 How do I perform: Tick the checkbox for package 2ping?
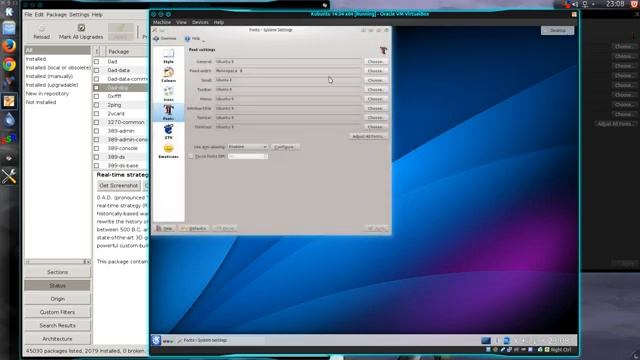[96, 105]
